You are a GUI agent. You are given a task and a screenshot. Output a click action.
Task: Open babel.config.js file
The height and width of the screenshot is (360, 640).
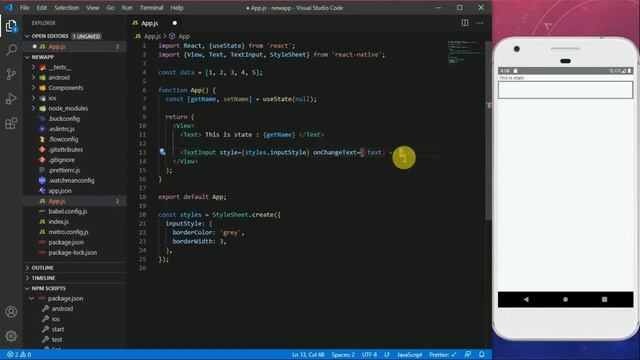point(68,211)
